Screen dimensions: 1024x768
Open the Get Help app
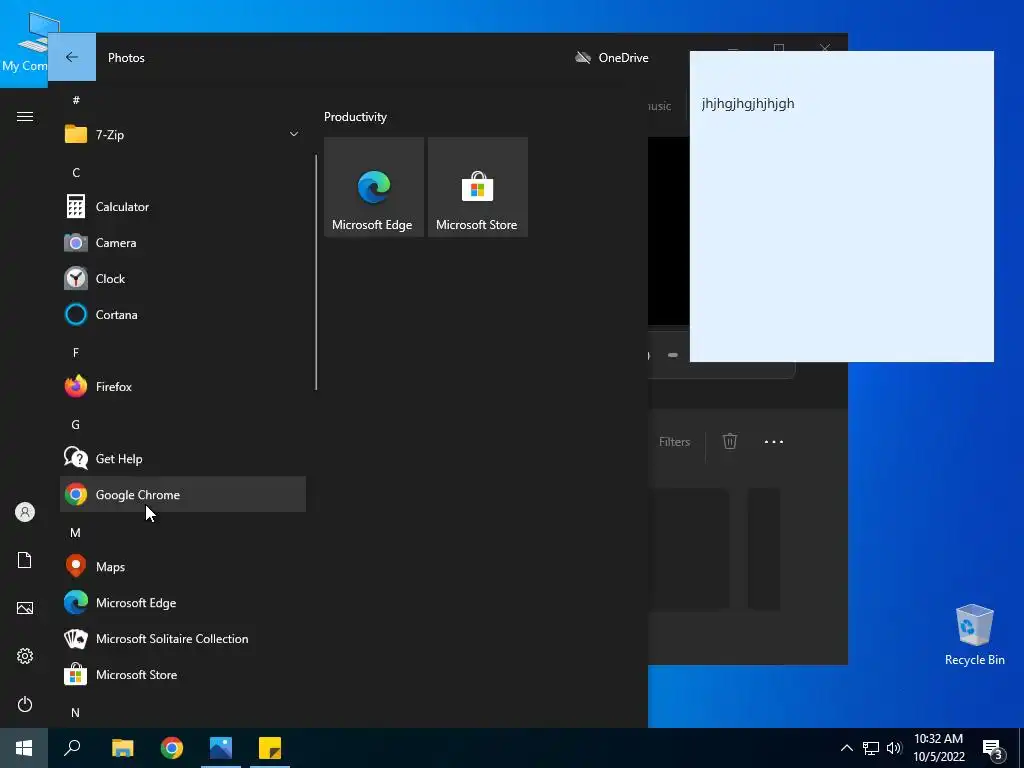pyautogui.click(x=183, y=458)
